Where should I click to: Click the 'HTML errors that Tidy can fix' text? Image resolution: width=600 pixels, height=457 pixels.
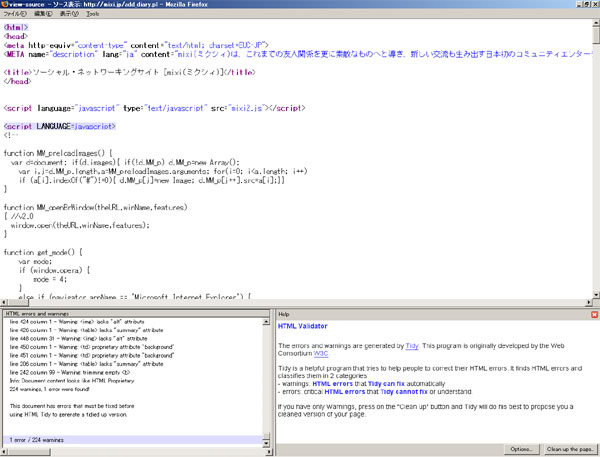click(x=358, y=384)
